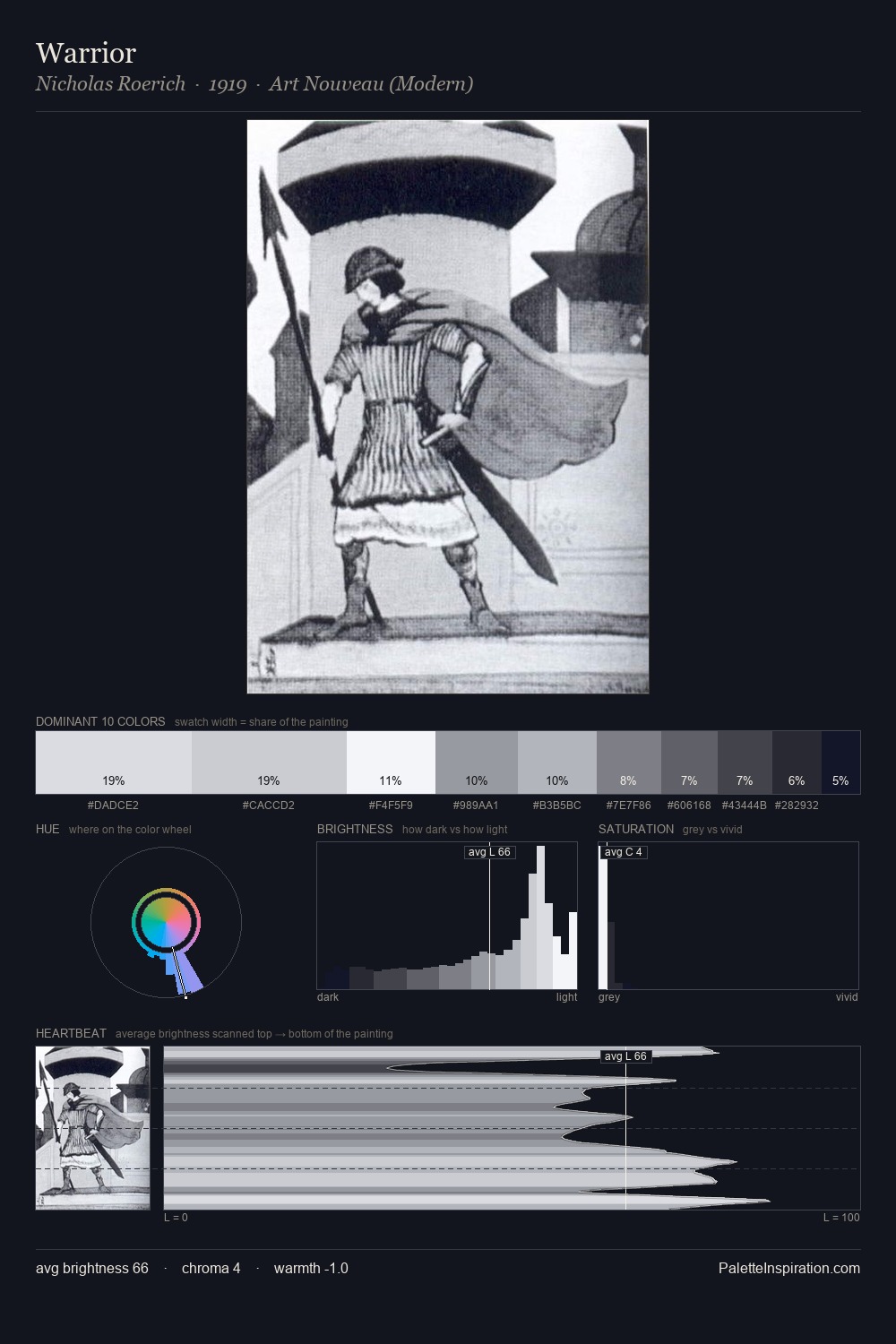This screenshot has width=896, height=1344.
Task: Click 'warmth -1.0' in the footer
Action: 311,1268
